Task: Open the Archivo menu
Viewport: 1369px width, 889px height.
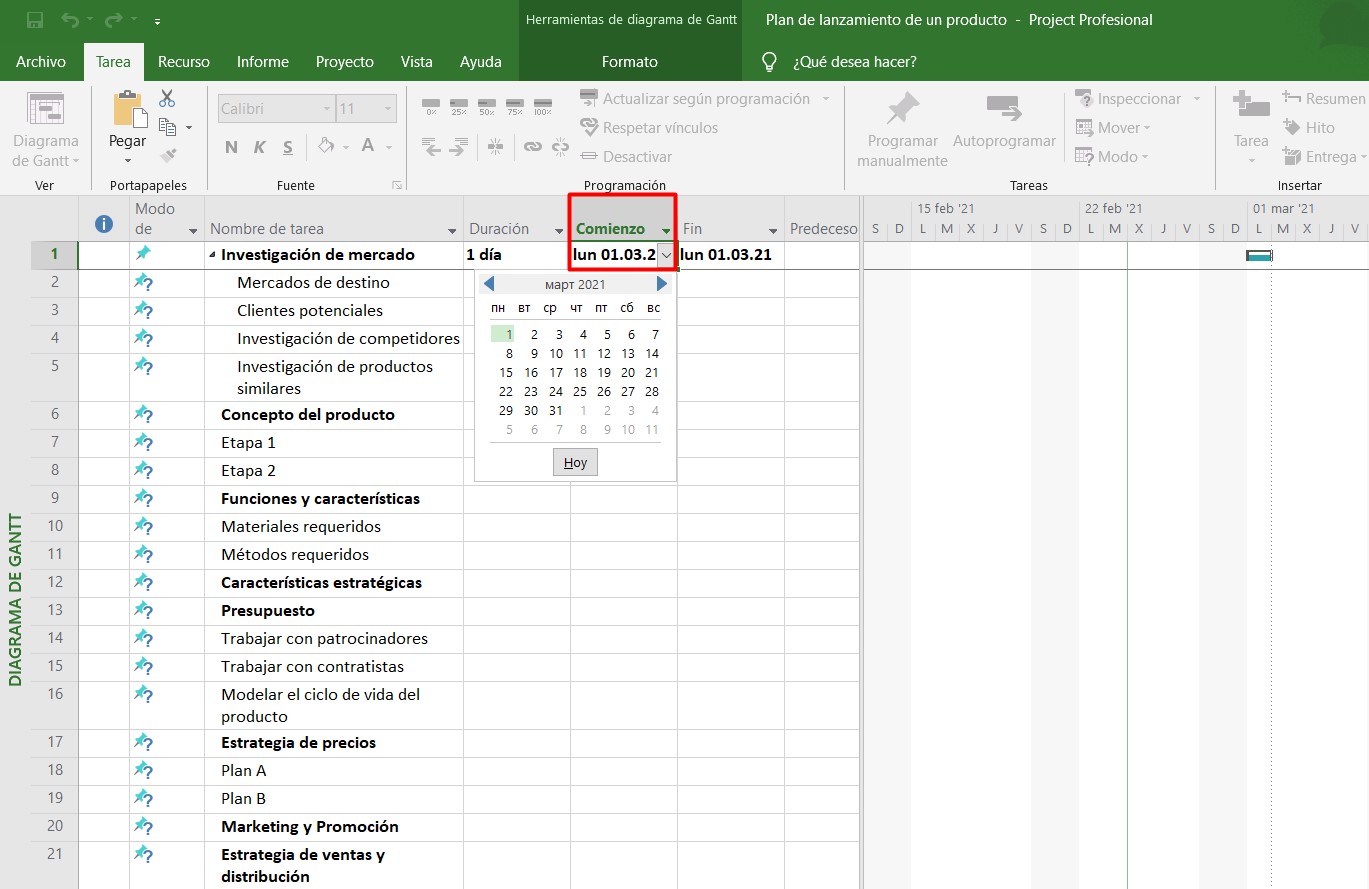Action: (x=41, y=62)
